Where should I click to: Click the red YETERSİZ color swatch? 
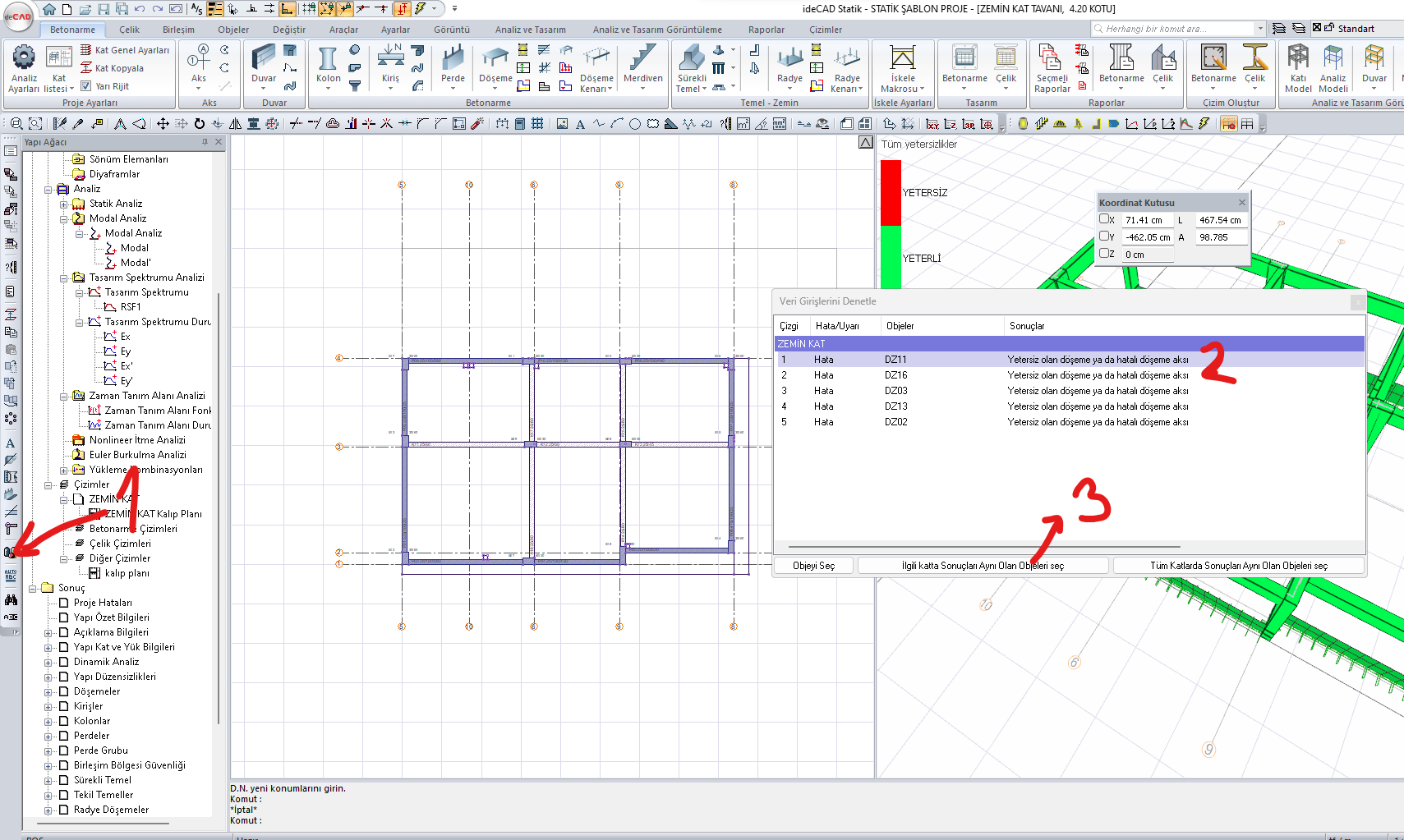[x=891, y=192]
